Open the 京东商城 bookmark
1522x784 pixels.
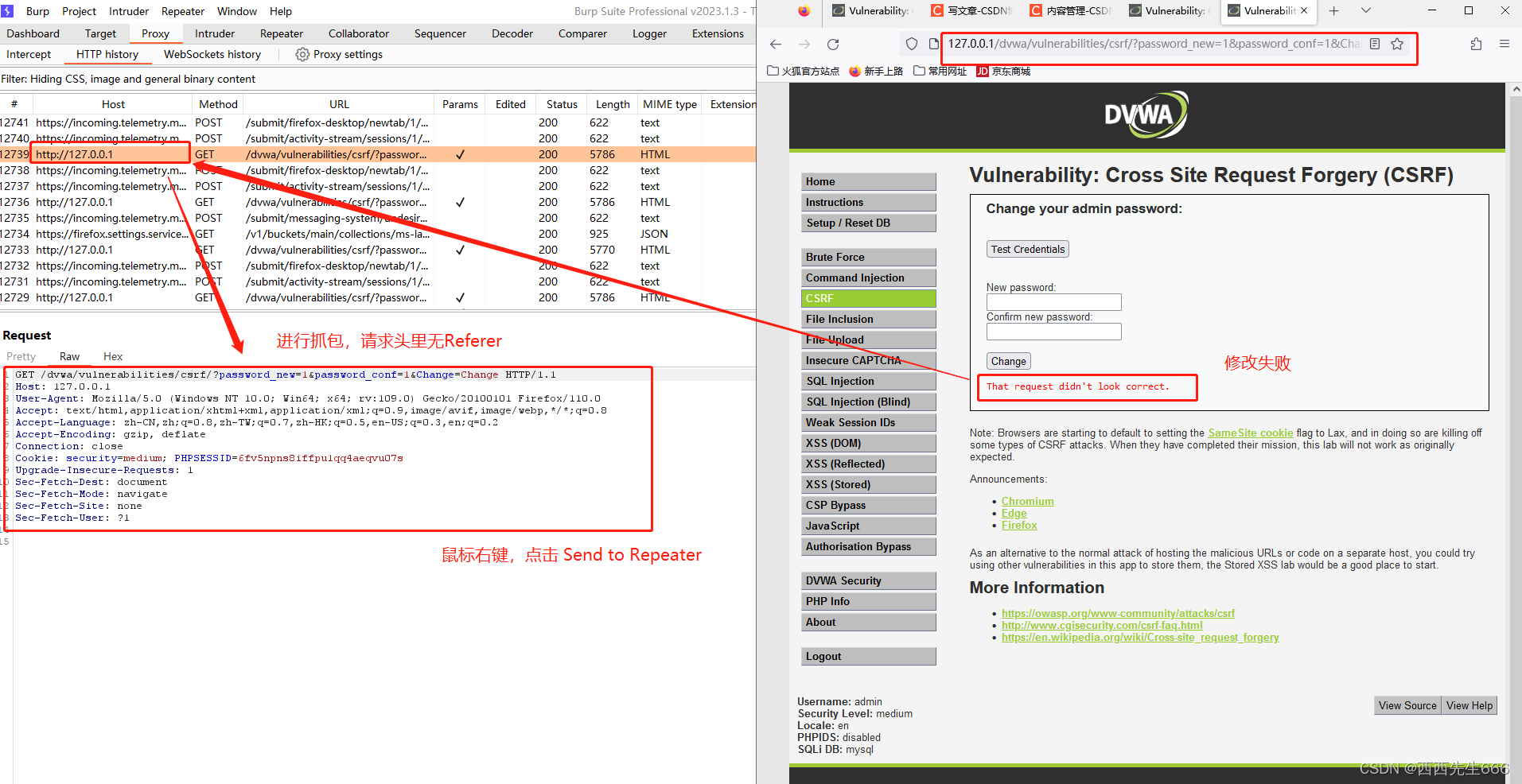point(1003,72)
